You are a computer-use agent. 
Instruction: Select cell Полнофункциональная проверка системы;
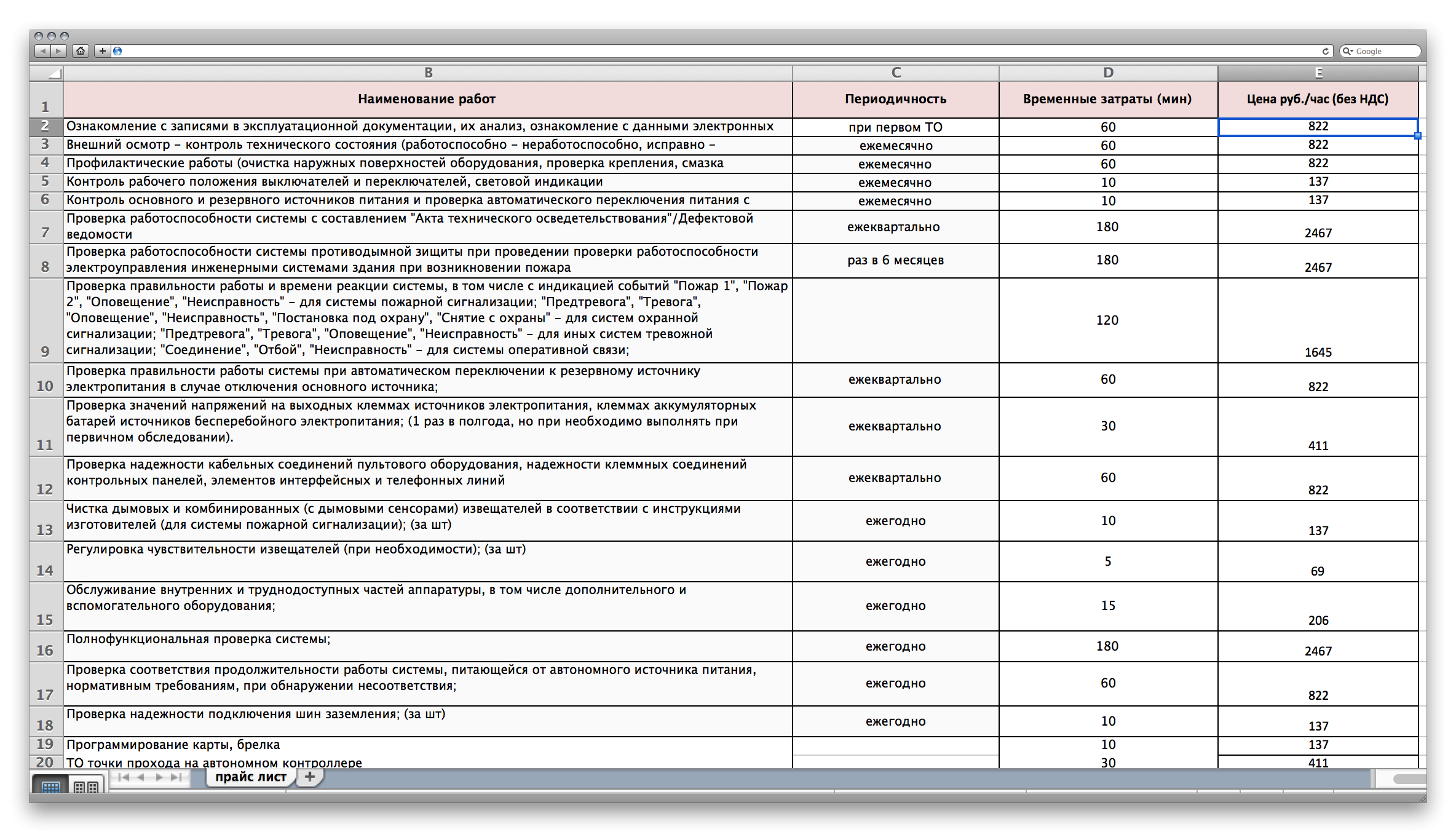click(x=428, y=646)
